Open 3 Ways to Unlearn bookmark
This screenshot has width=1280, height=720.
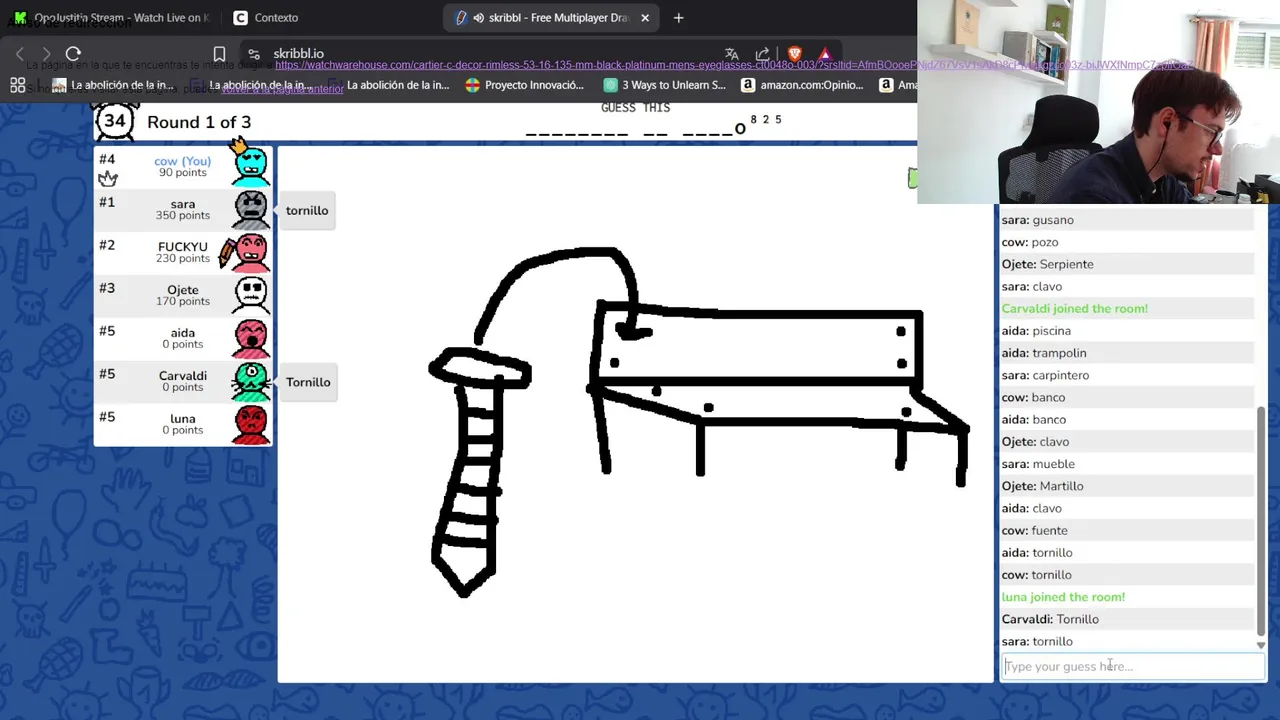pos(664,85)
